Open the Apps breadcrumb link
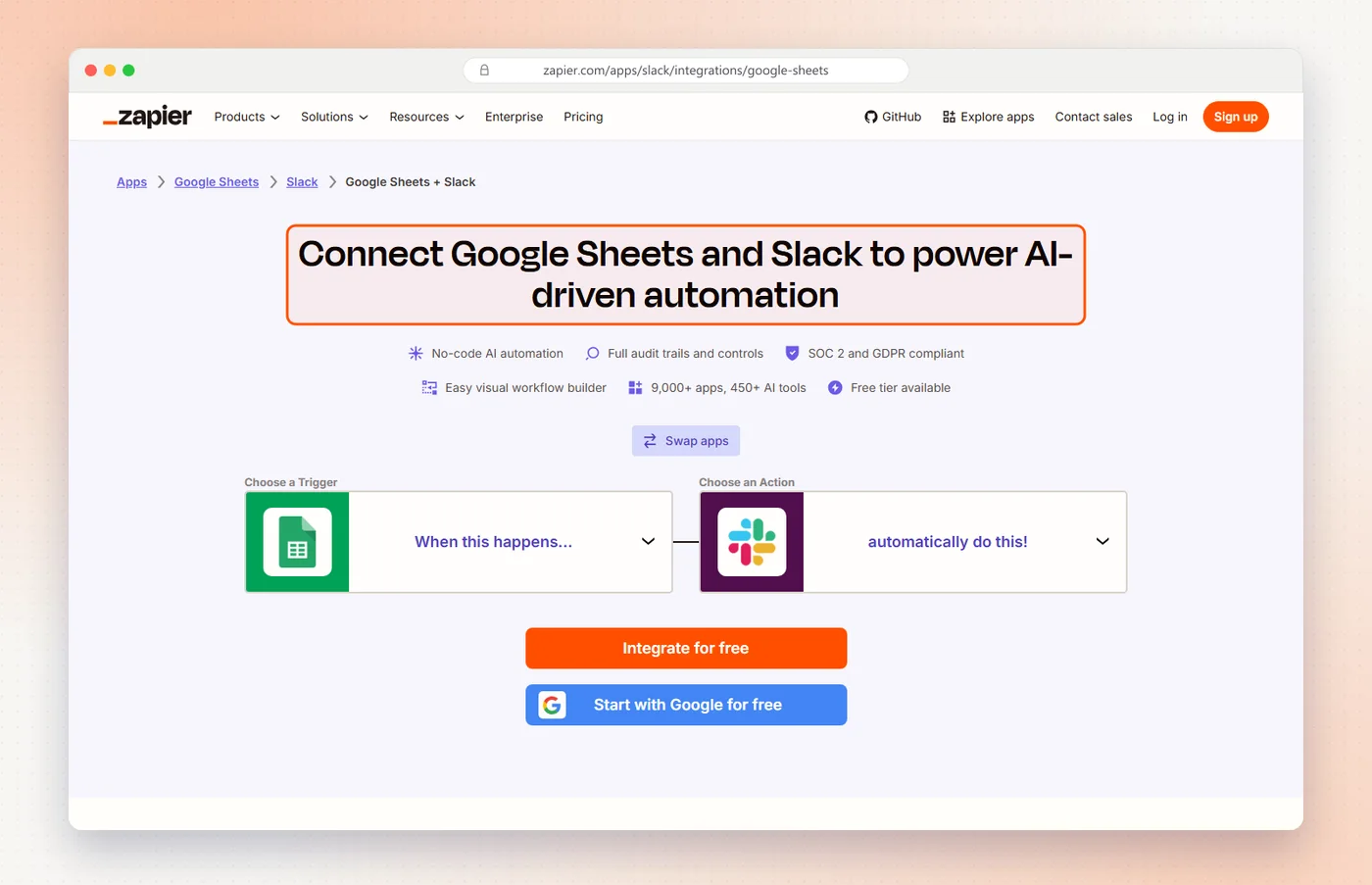The width and height of the screenshot is (1372, 885). 131,182
